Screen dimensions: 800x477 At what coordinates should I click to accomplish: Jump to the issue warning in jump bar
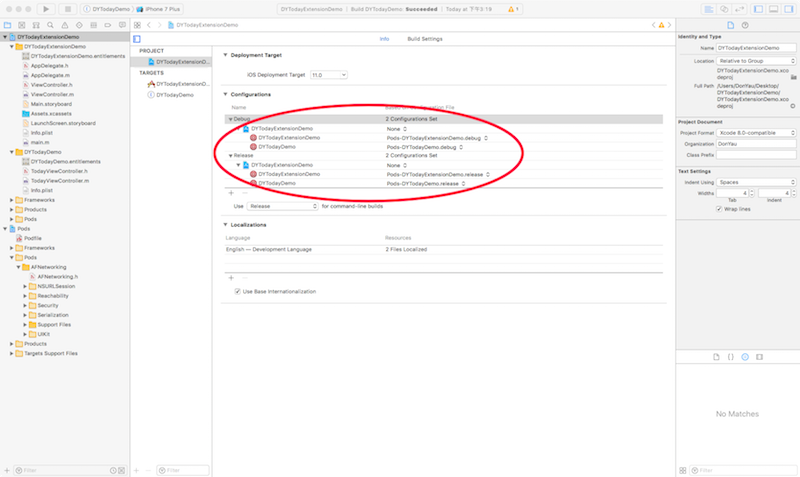pos(661,25)
